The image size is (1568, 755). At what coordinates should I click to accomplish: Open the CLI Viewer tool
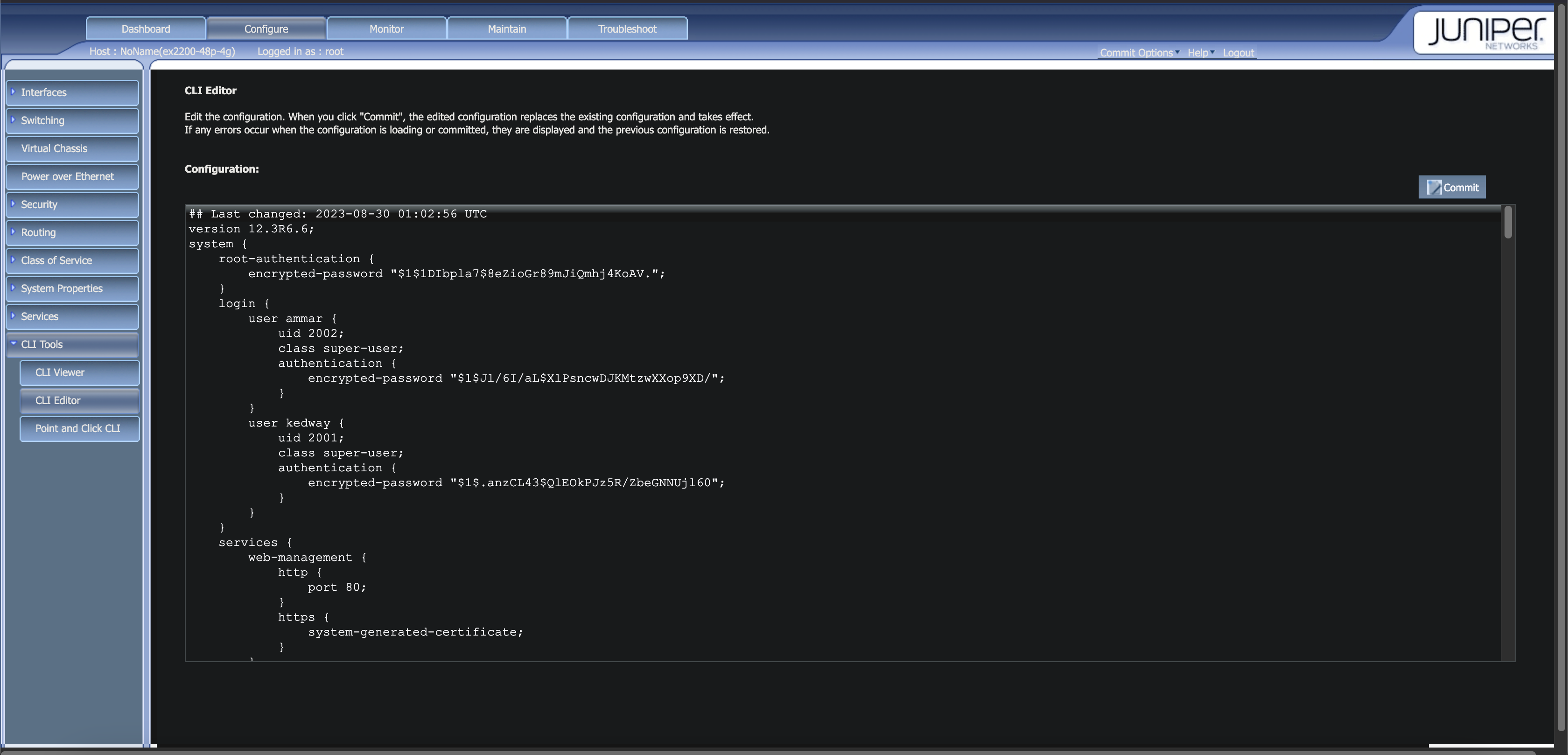coord(59,372)
